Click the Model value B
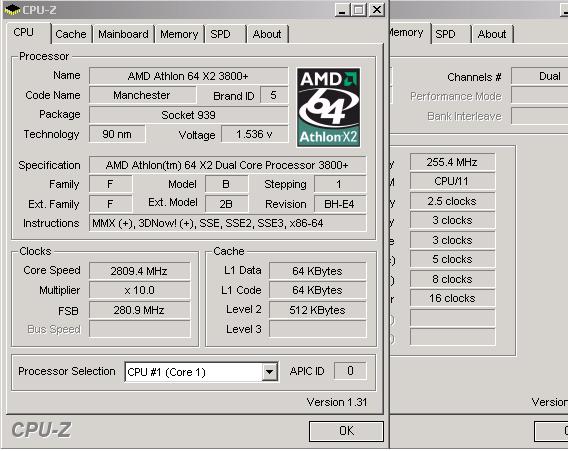Screen dimensions: 568x451 (226, 184)
